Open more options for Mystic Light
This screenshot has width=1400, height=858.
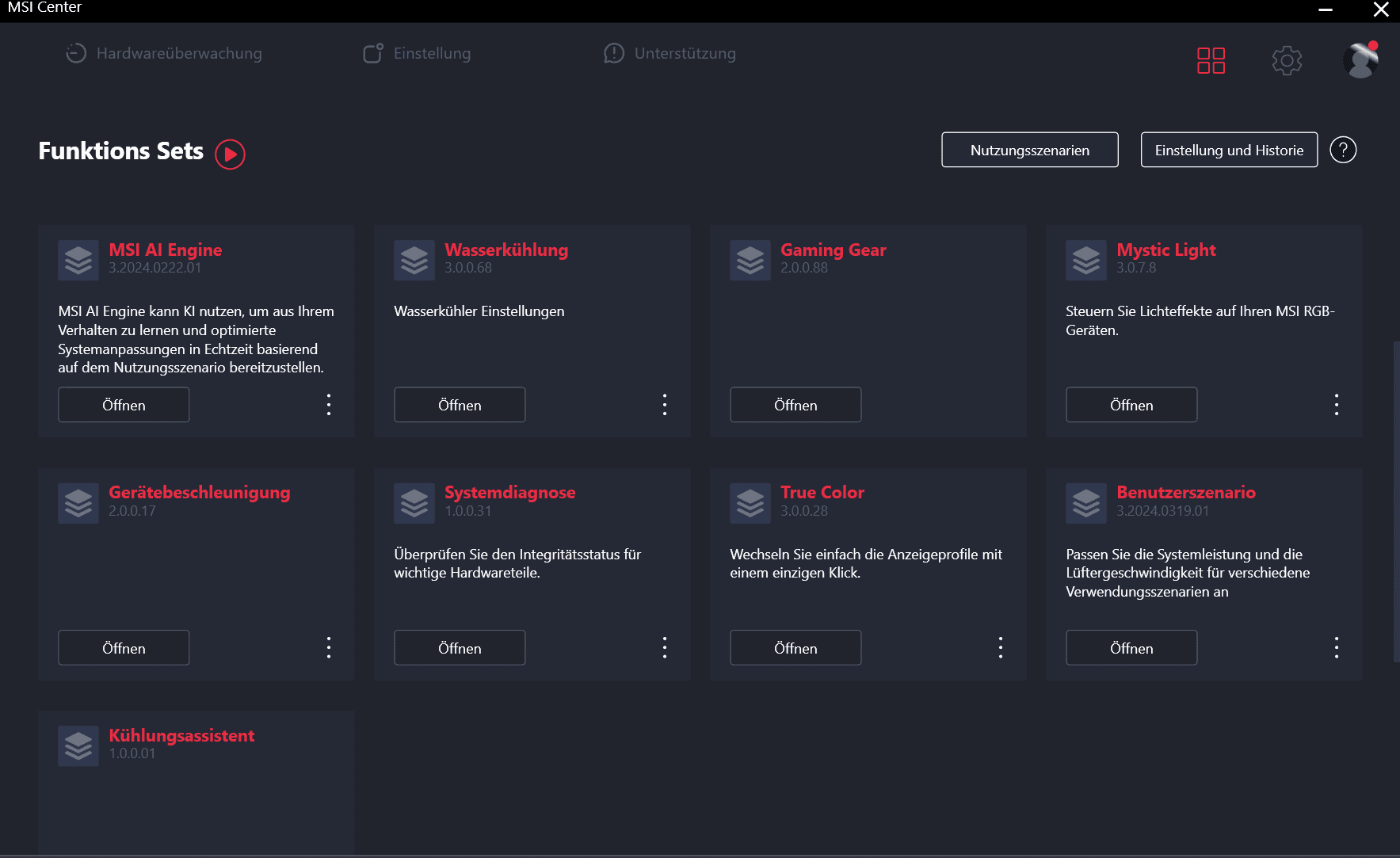coord(1337,405)
